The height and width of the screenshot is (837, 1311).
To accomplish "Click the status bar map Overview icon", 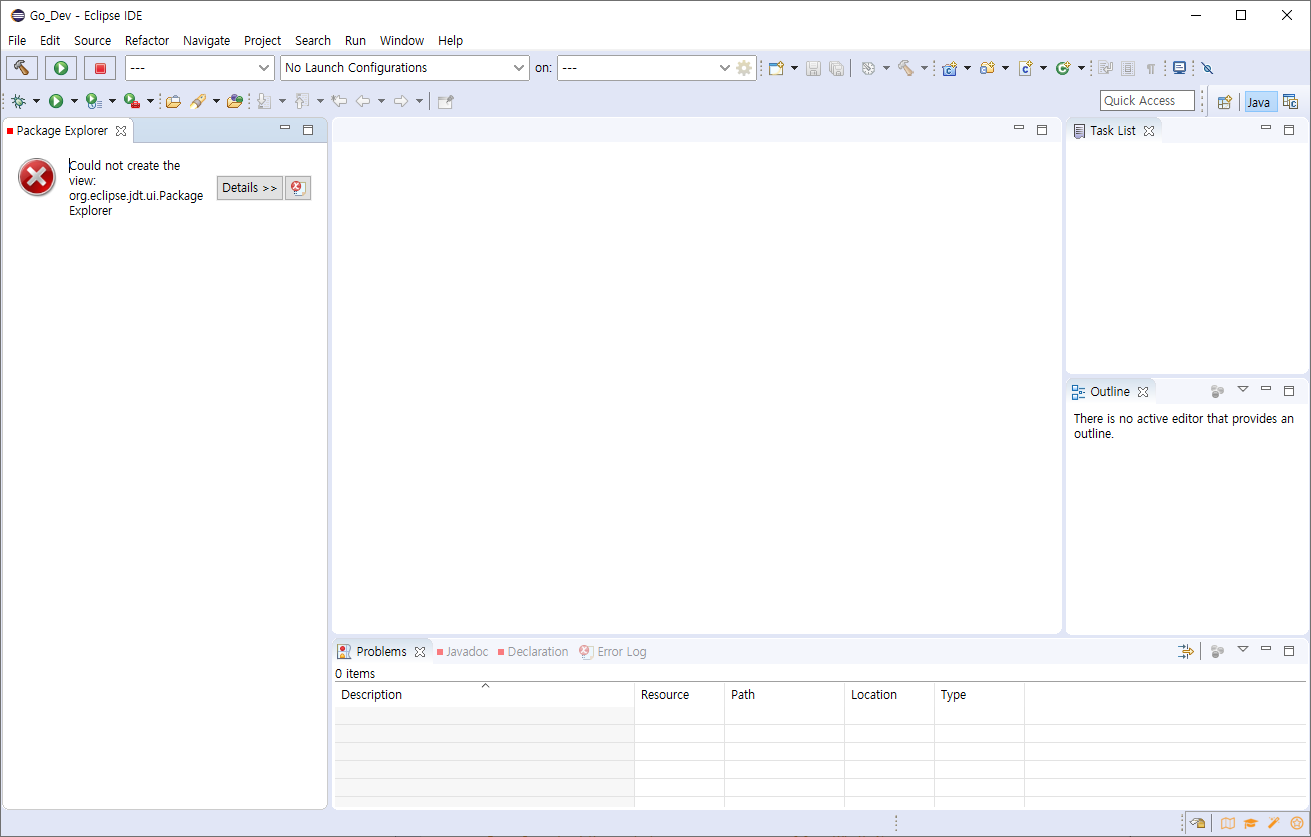I will (x=1228, y=823).
